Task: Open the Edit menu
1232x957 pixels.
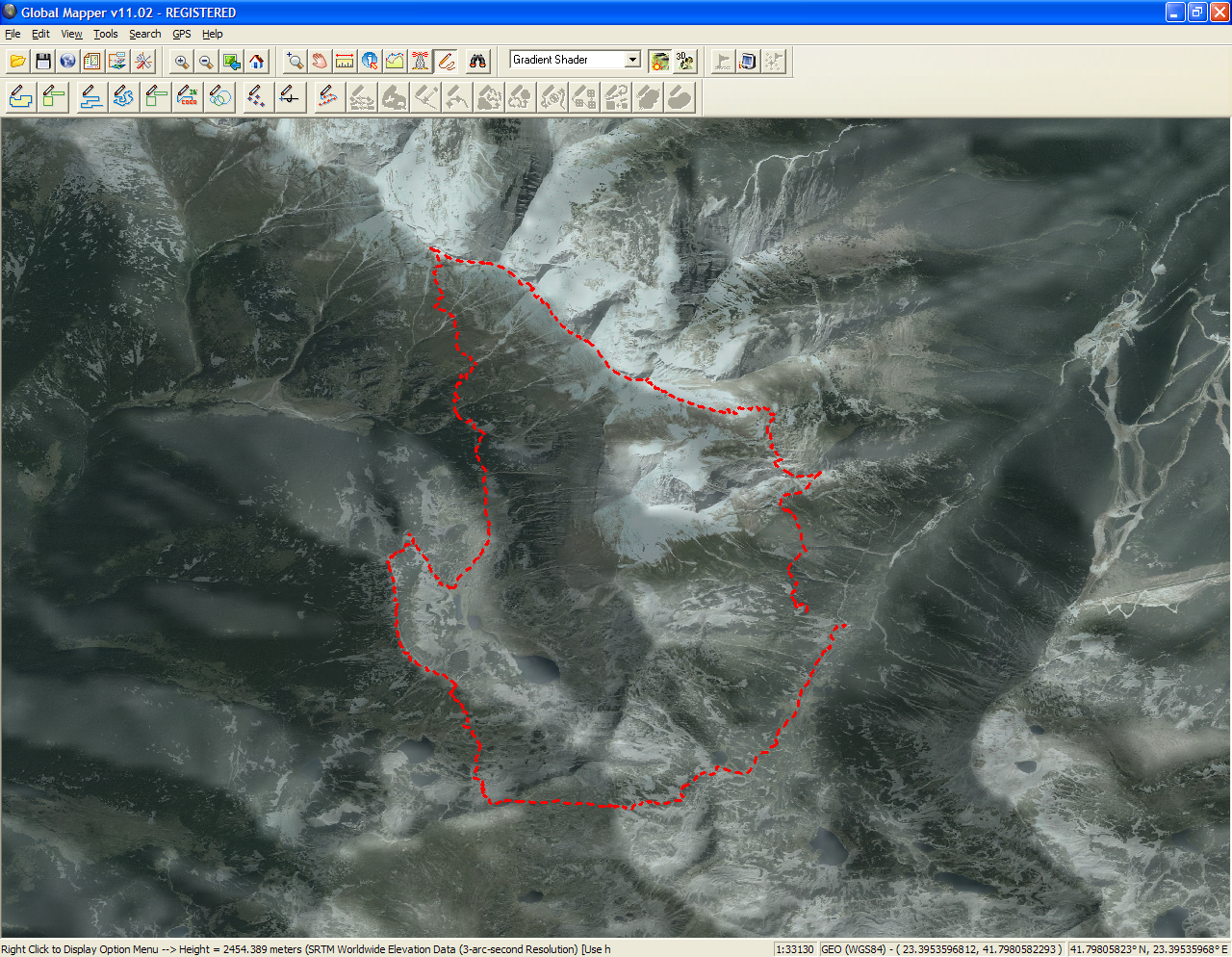Action: (x=40, y=34)
